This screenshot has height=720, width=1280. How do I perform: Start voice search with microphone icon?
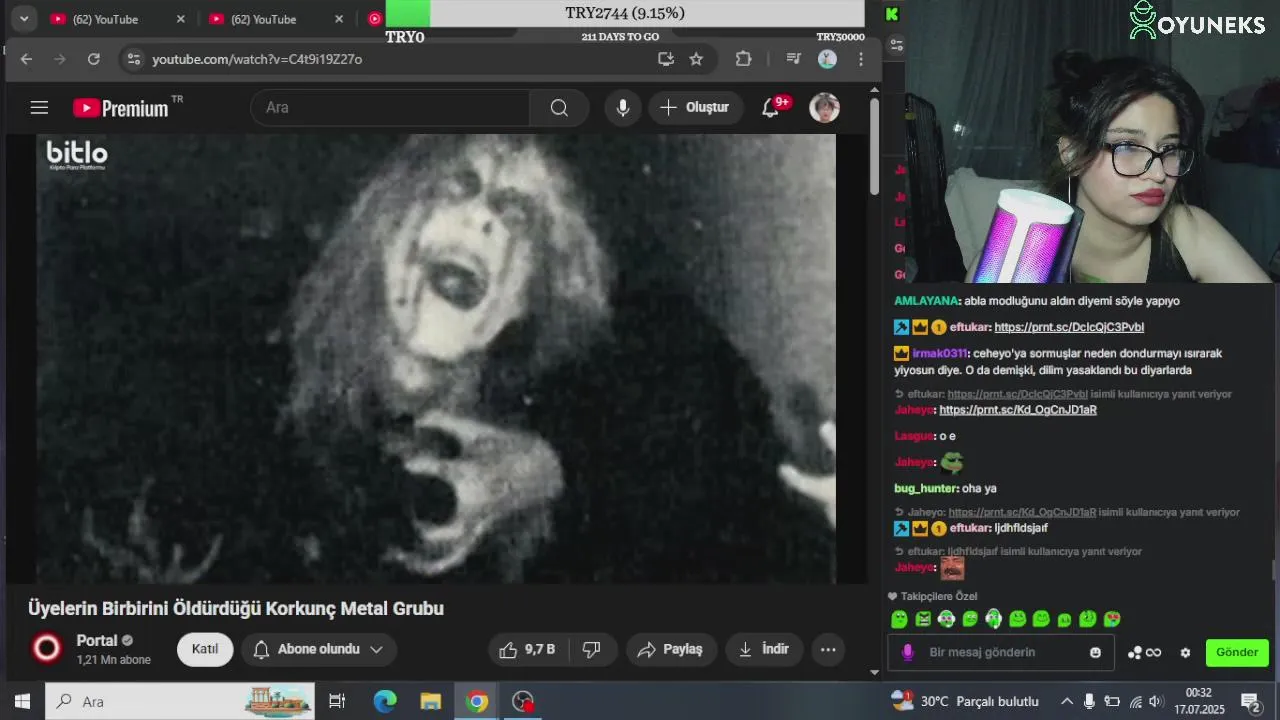(x=623, y=108)
